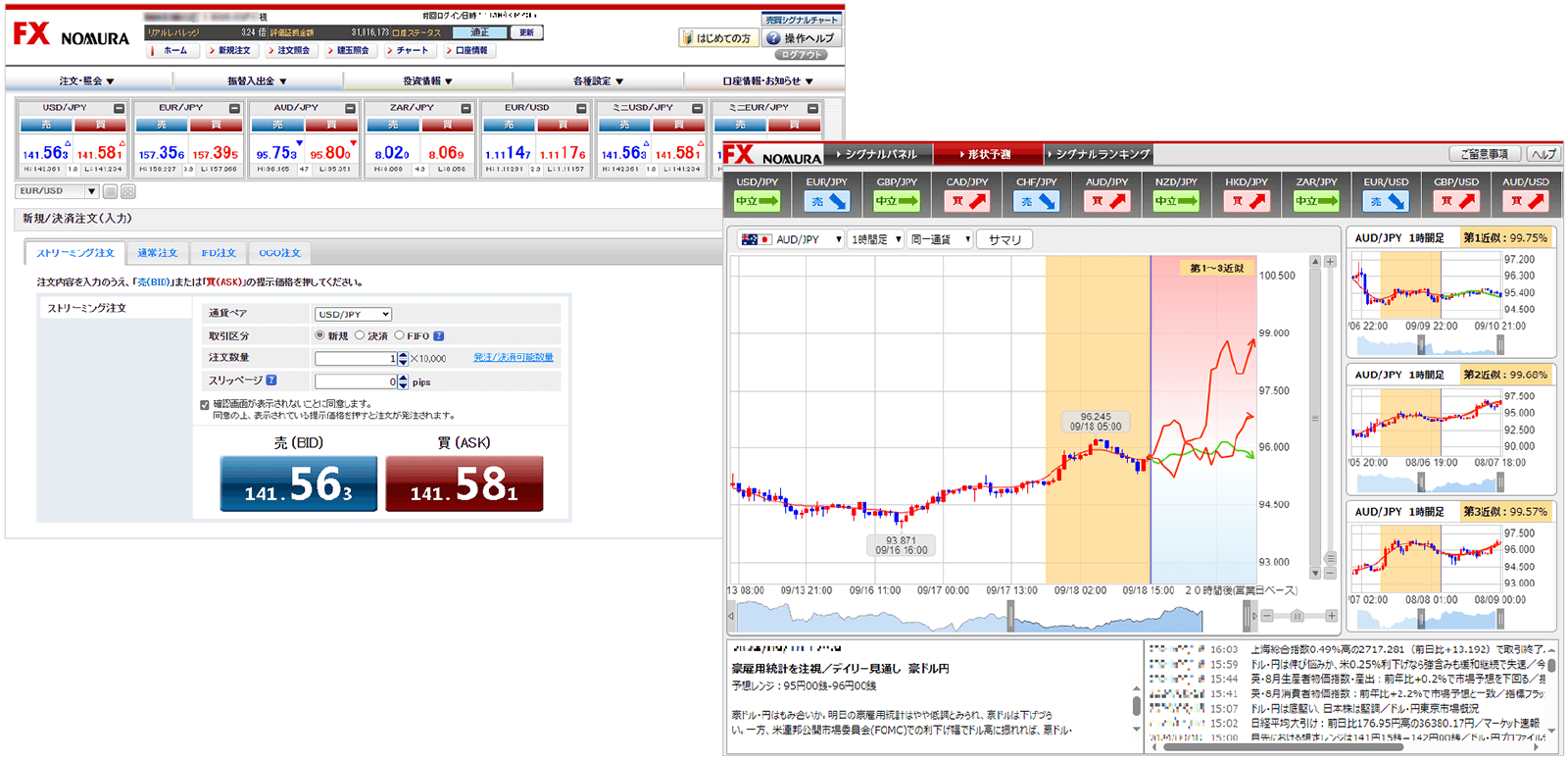Open the 同一通貨 dropdown
Image resolution: width=1568 pixels, height=760 pixels.
click(939, 239)
